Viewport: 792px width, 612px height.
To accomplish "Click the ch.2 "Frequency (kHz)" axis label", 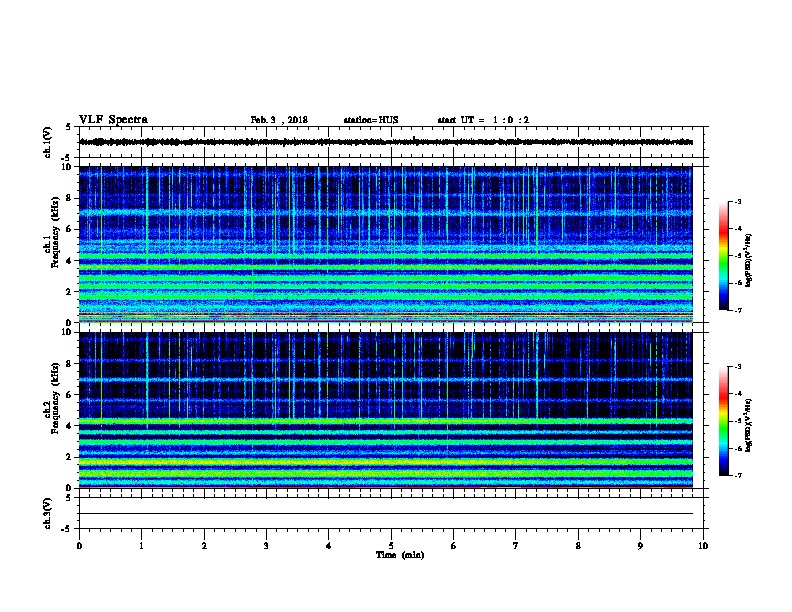I will [x=55, y=398].
